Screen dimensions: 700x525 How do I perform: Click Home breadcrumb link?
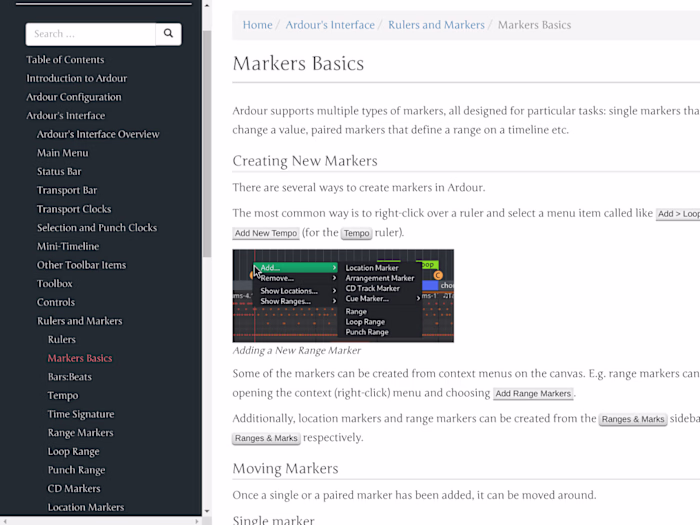coord(258,25)
